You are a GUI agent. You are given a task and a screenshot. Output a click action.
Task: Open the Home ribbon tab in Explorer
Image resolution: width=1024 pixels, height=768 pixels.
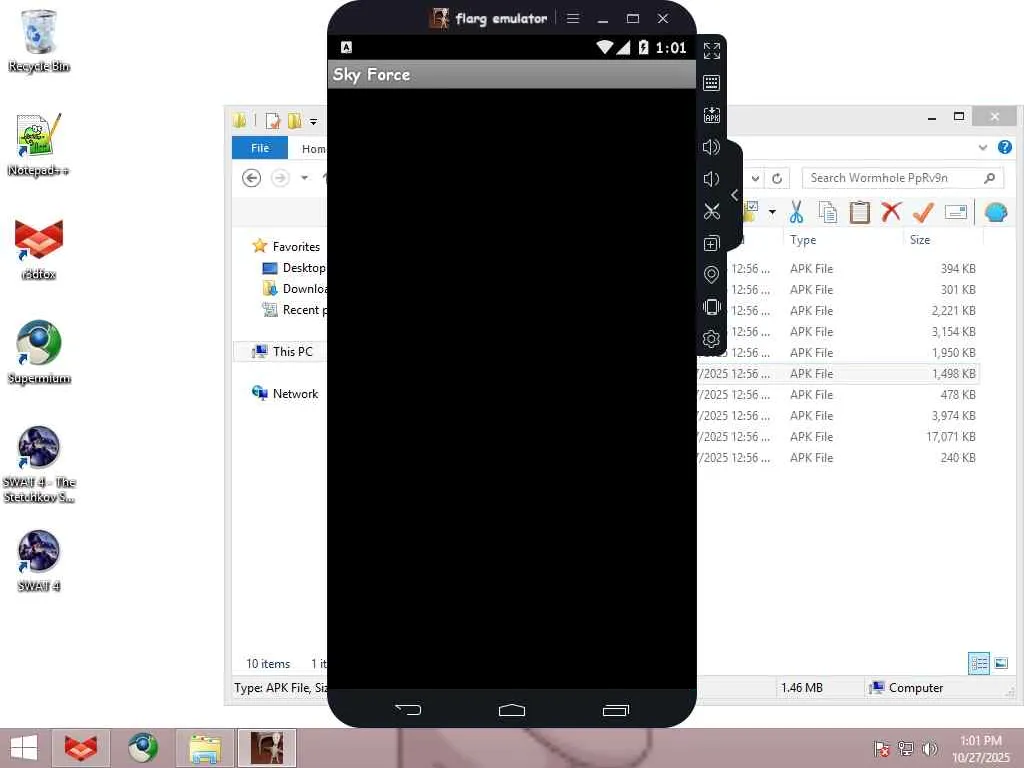[x=313, y=149]
